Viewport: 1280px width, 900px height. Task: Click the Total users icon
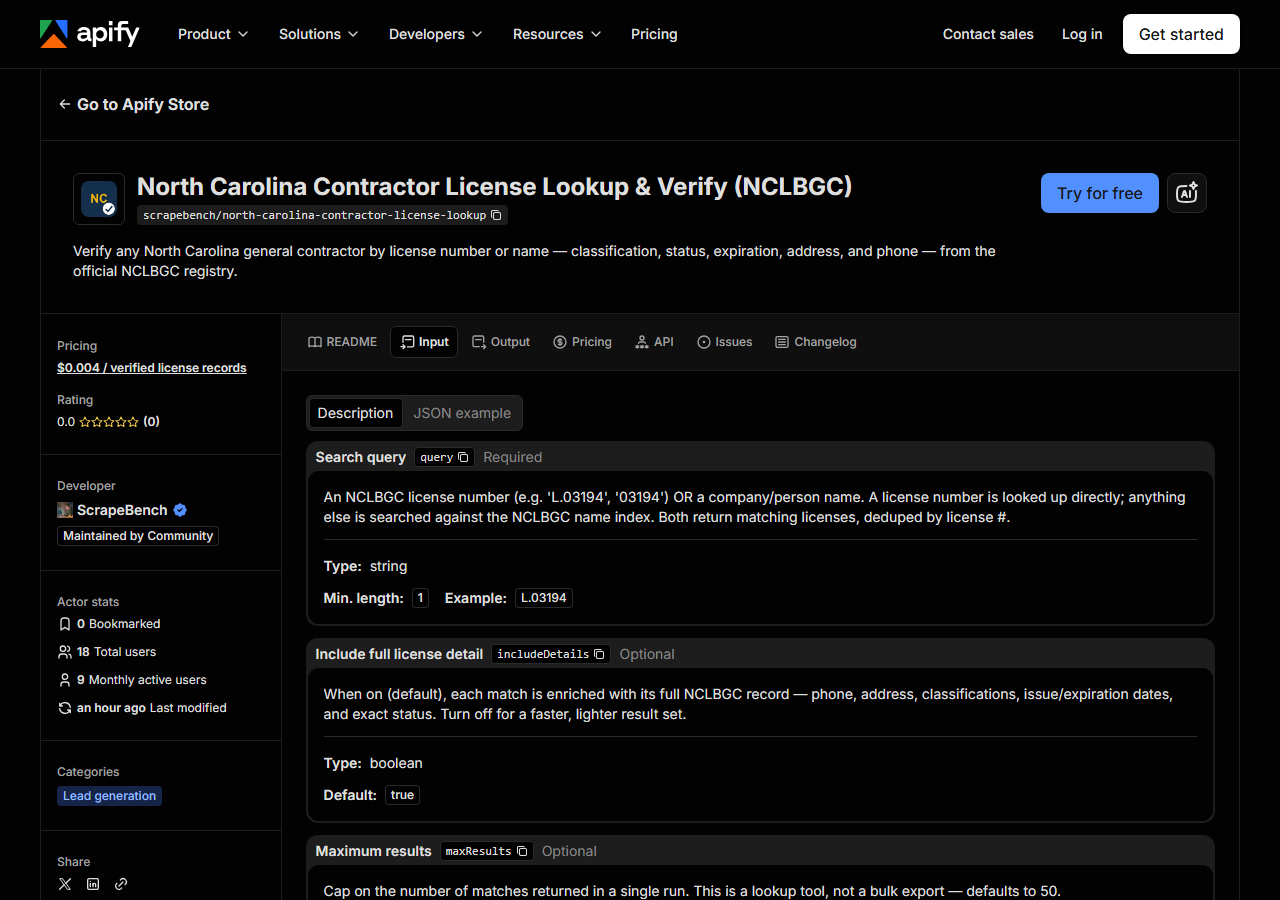tap(65, 652)
